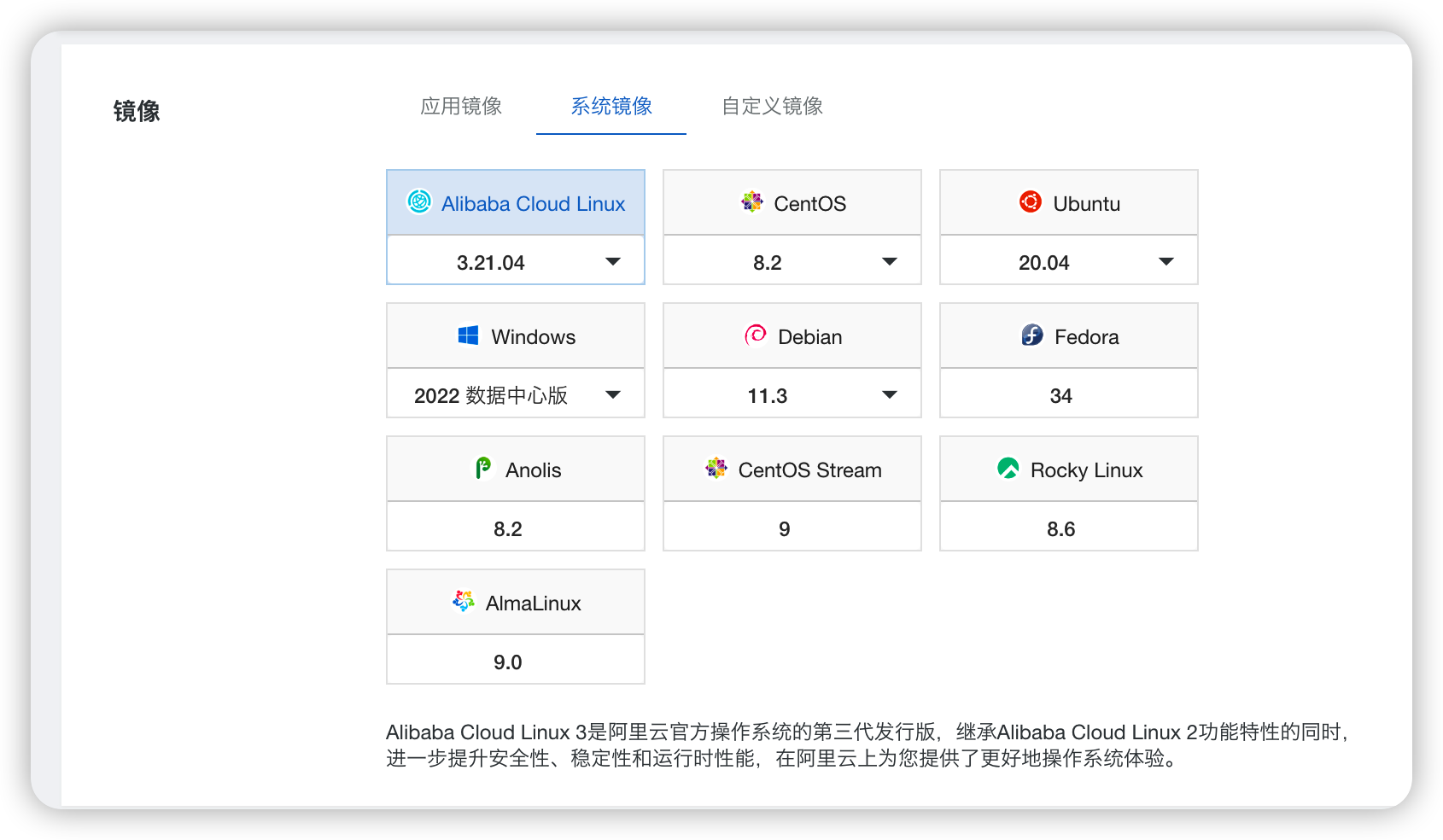
Task: Switch to the 自定义镜像 tab
Action: coord(772,106)
